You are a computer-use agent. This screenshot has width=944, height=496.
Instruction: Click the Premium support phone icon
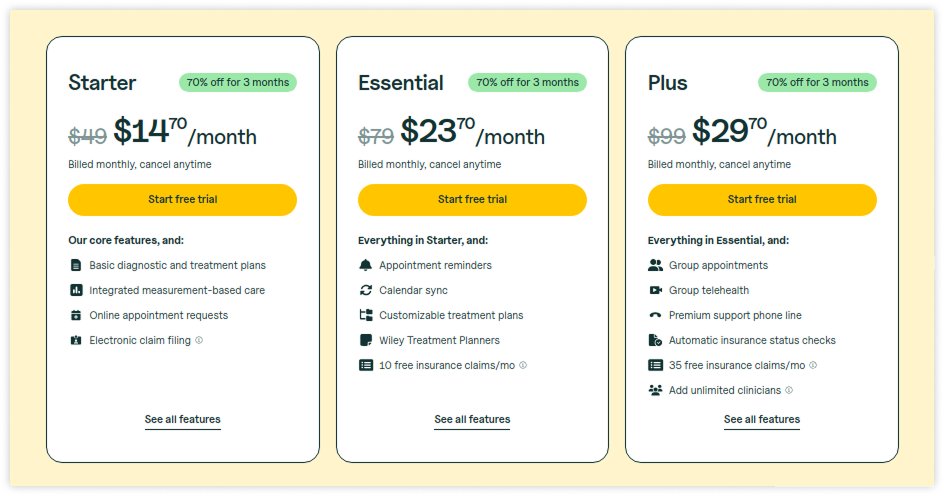click(x=655, y=315)
